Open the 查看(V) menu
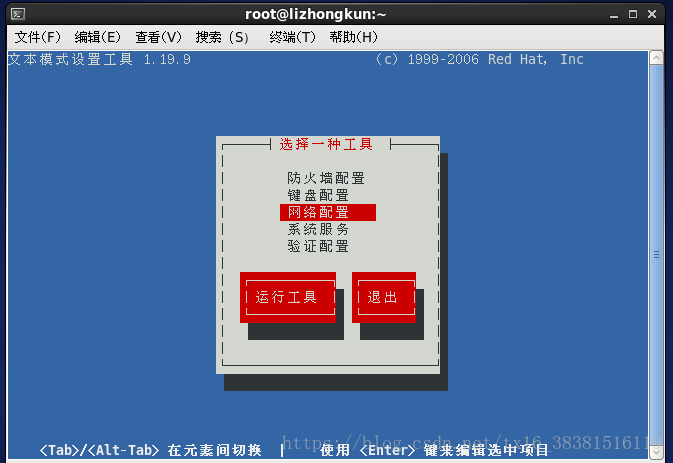Screen dimensions: 673x463 (158, 37)
